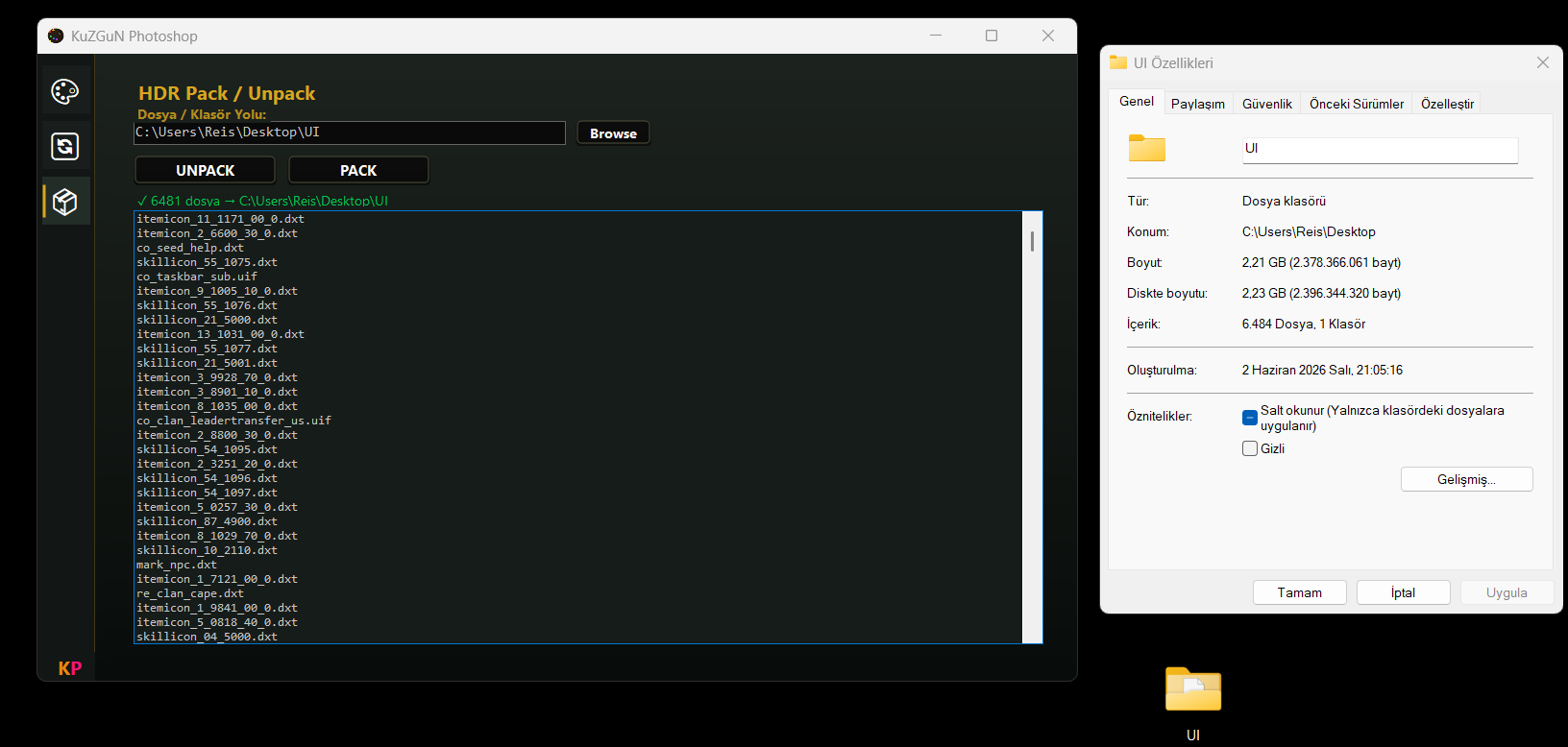Click the UNPACK button
The width and height of the screenshot is (1568, 747).
click(x=205, y=170)
